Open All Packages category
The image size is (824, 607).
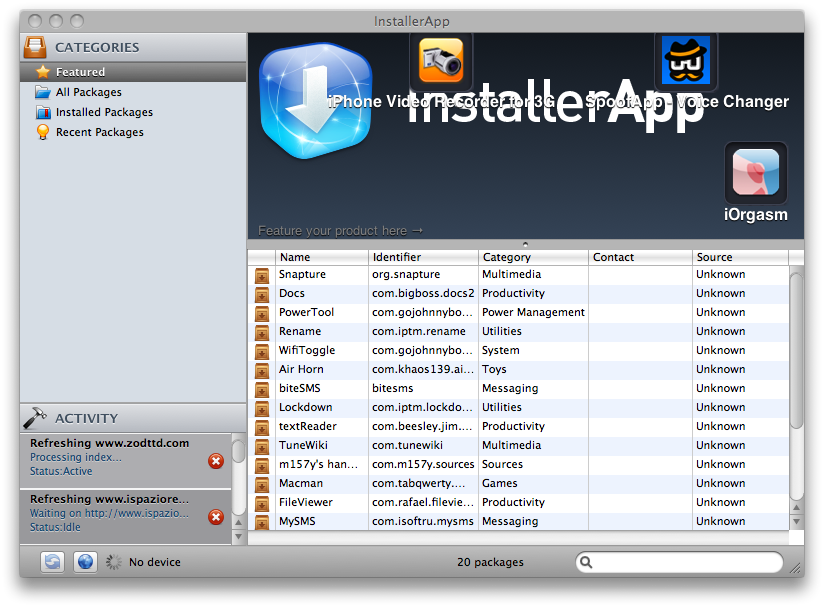(x=88, y=92)
